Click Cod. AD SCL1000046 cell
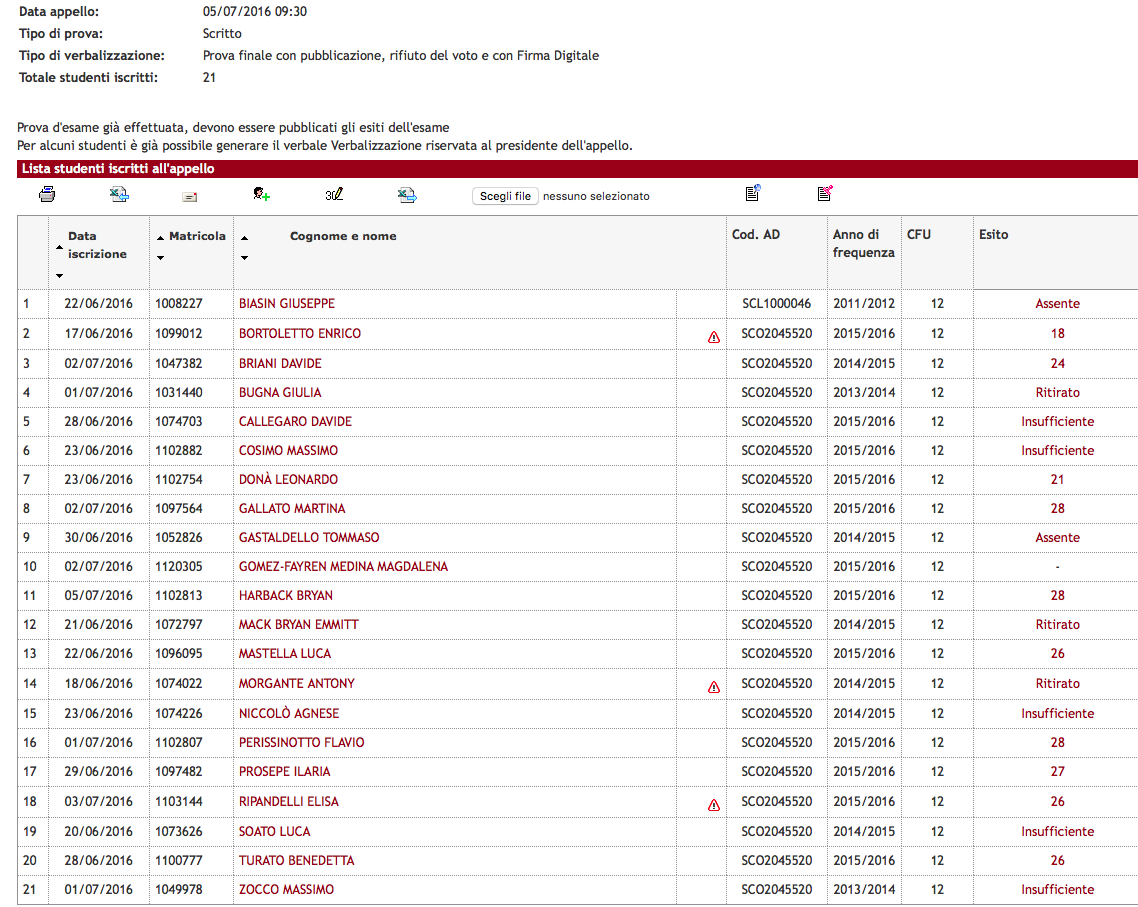The image size is (1138, 907). 776,303
